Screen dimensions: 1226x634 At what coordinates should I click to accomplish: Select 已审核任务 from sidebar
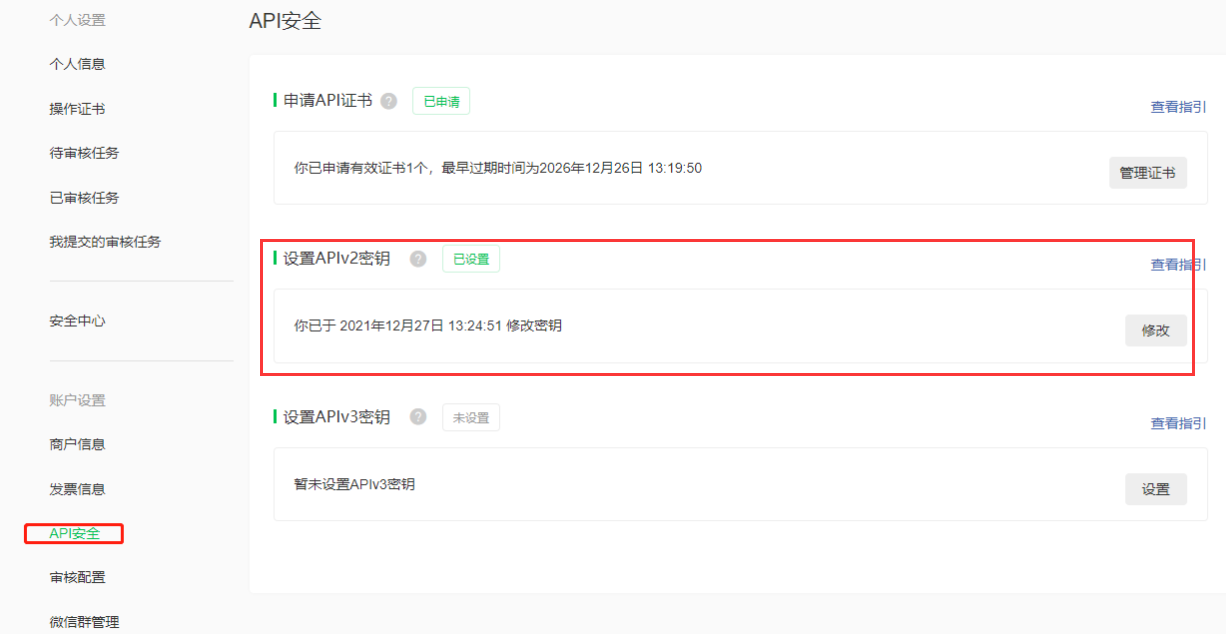[84, 198]
